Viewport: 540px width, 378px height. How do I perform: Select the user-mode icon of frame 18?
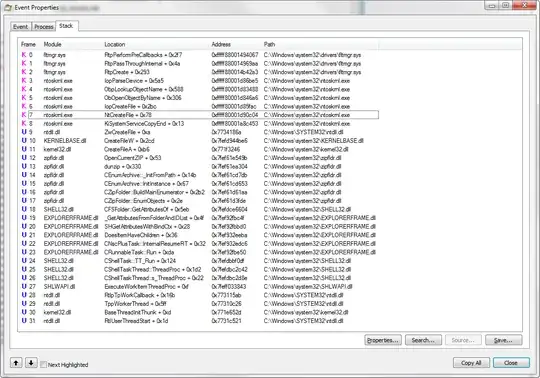(x=24, y=209)
